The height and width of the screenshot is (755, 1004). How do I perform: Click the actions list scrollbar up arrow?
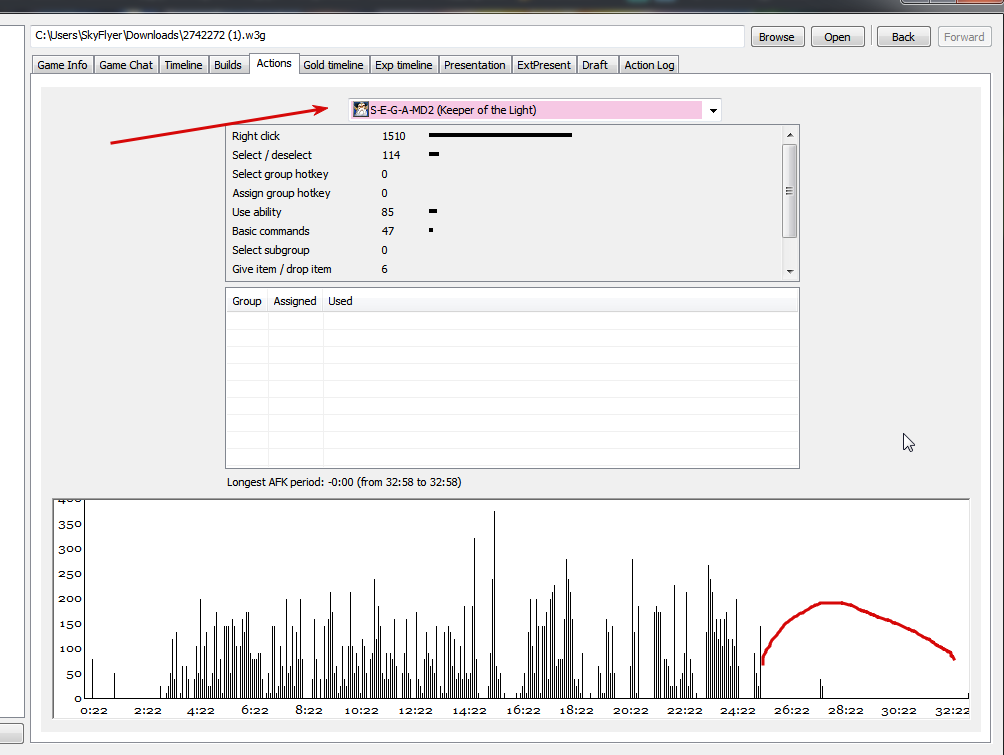790,134
